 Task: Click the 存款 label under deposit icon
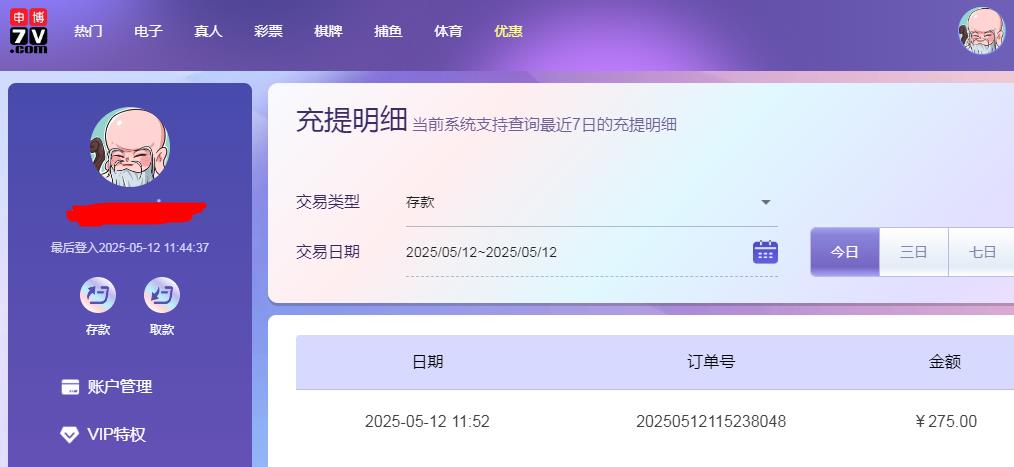98,329
